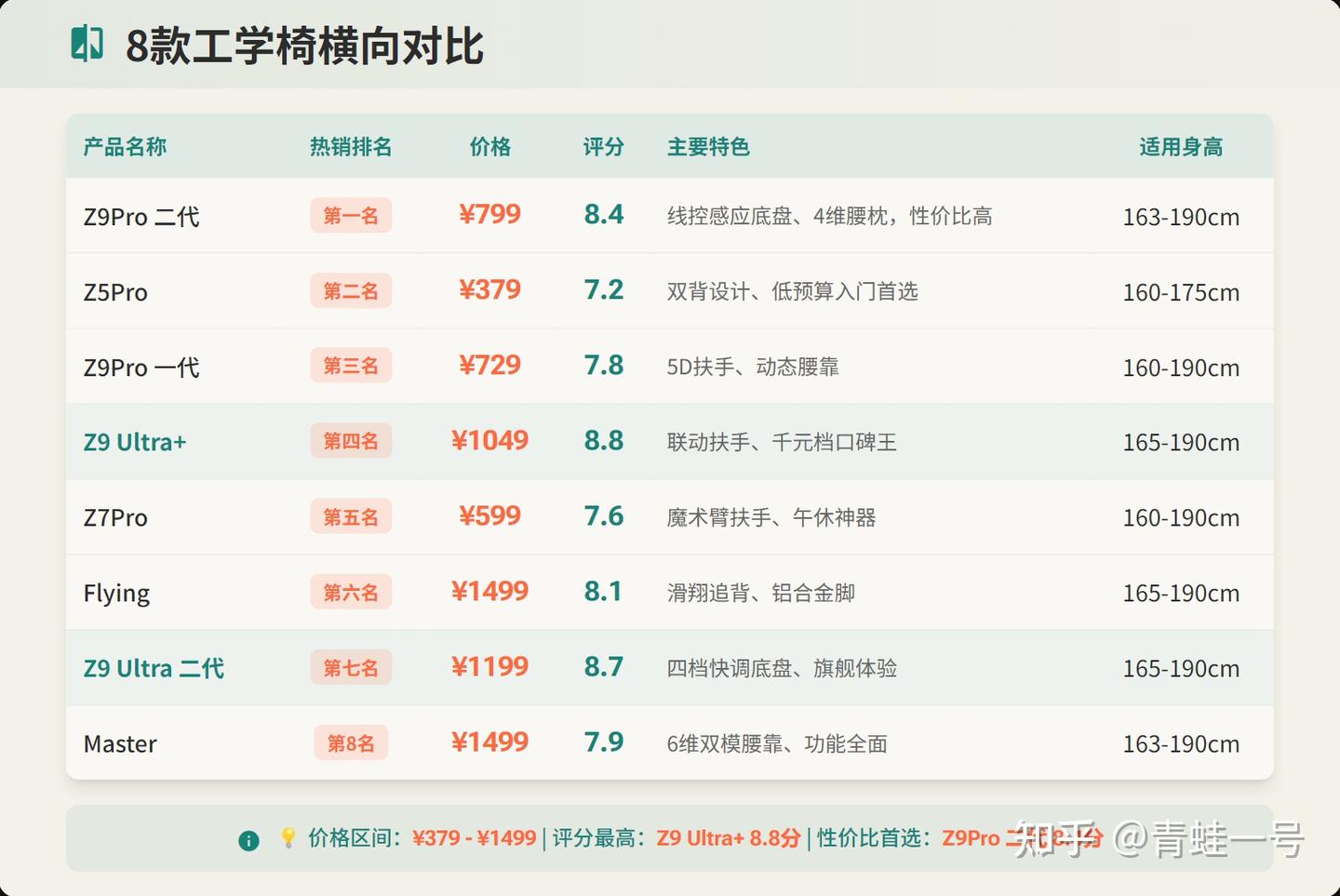1340x896 pixels.
Task: Click the 第二名 rank badge
Action: [x=351, y=291]
